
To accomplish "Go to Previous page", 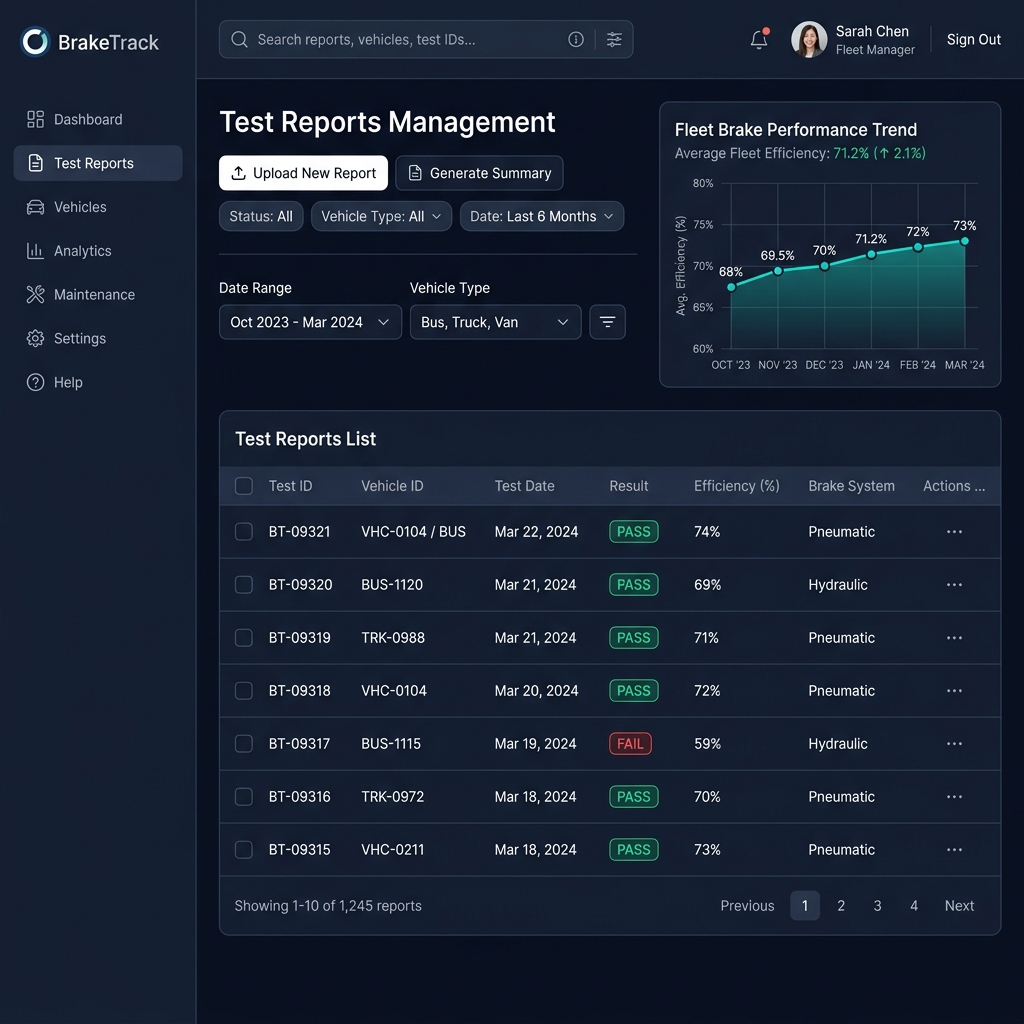I will (747, 906).
